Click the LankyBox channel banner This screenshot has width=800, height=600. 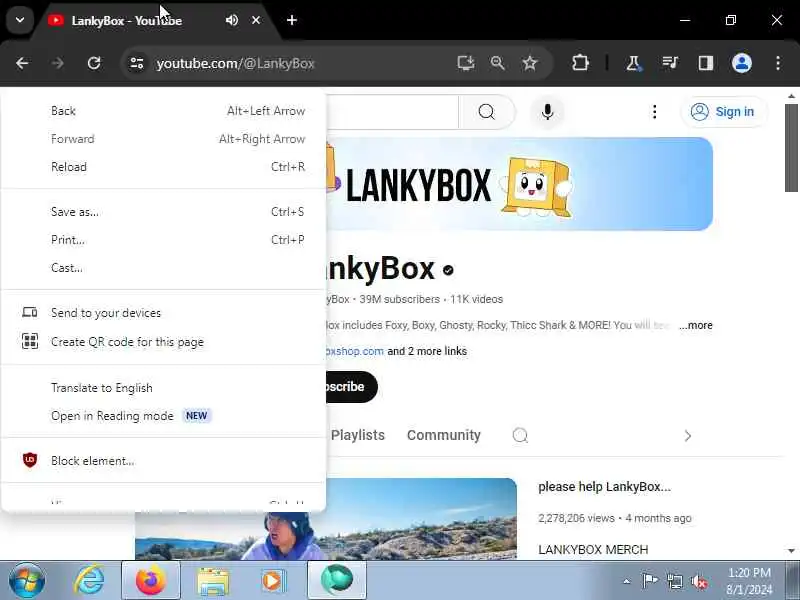point(518,184)
